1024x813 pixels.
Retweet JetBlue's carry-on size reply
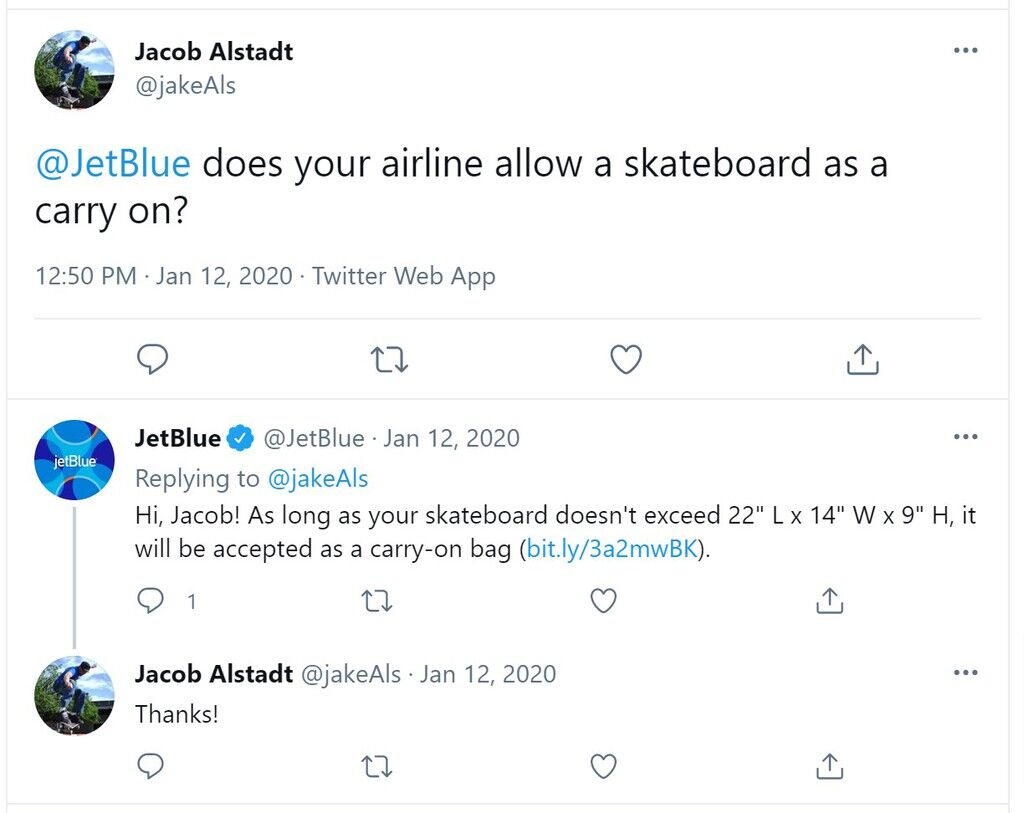377,601
